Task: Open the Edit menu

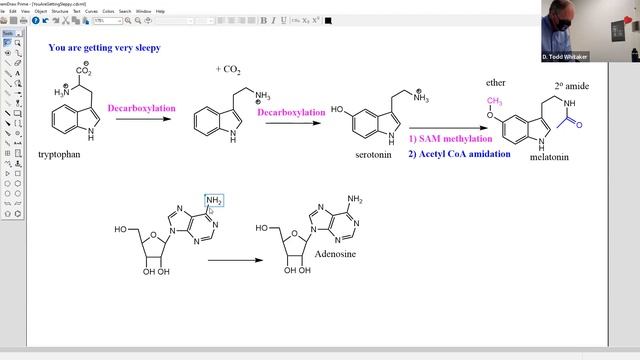Action: [x=13, y=11]
